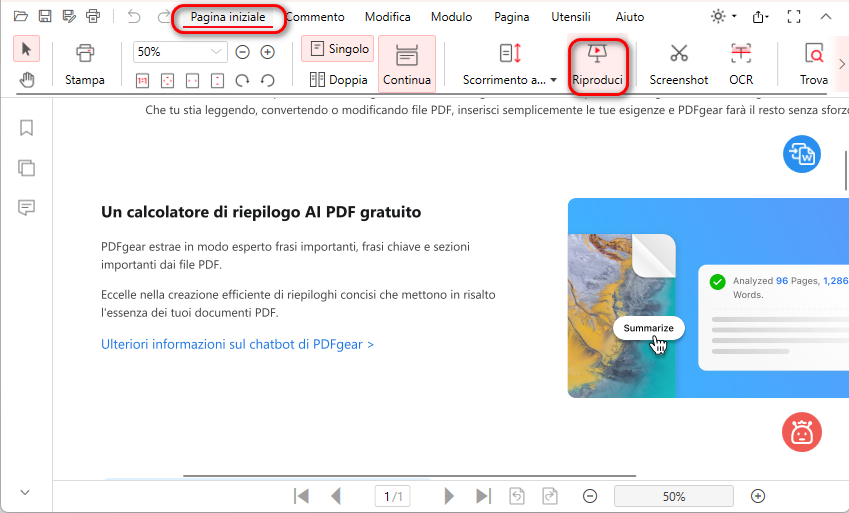Rotate the page counterclockwise
This screenshot has width=849, height=513.
point(267,81)
